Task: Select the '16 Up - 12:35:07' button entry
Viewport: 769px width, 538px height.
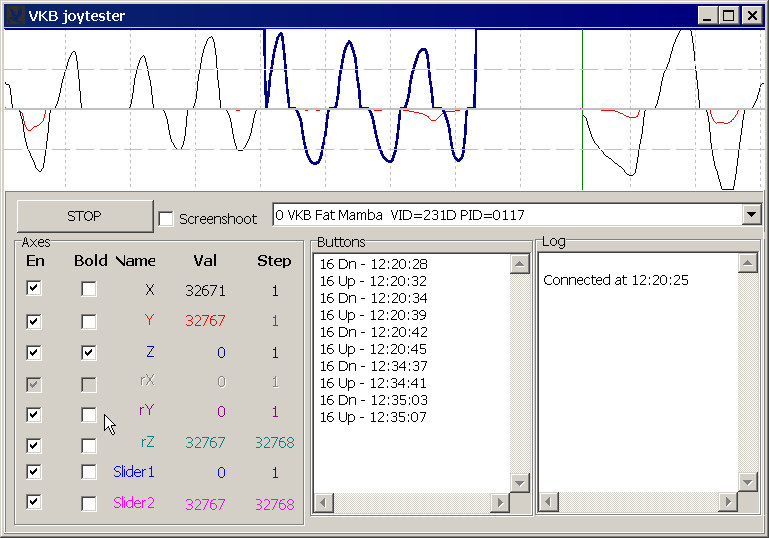Action: tap(373, 417)
